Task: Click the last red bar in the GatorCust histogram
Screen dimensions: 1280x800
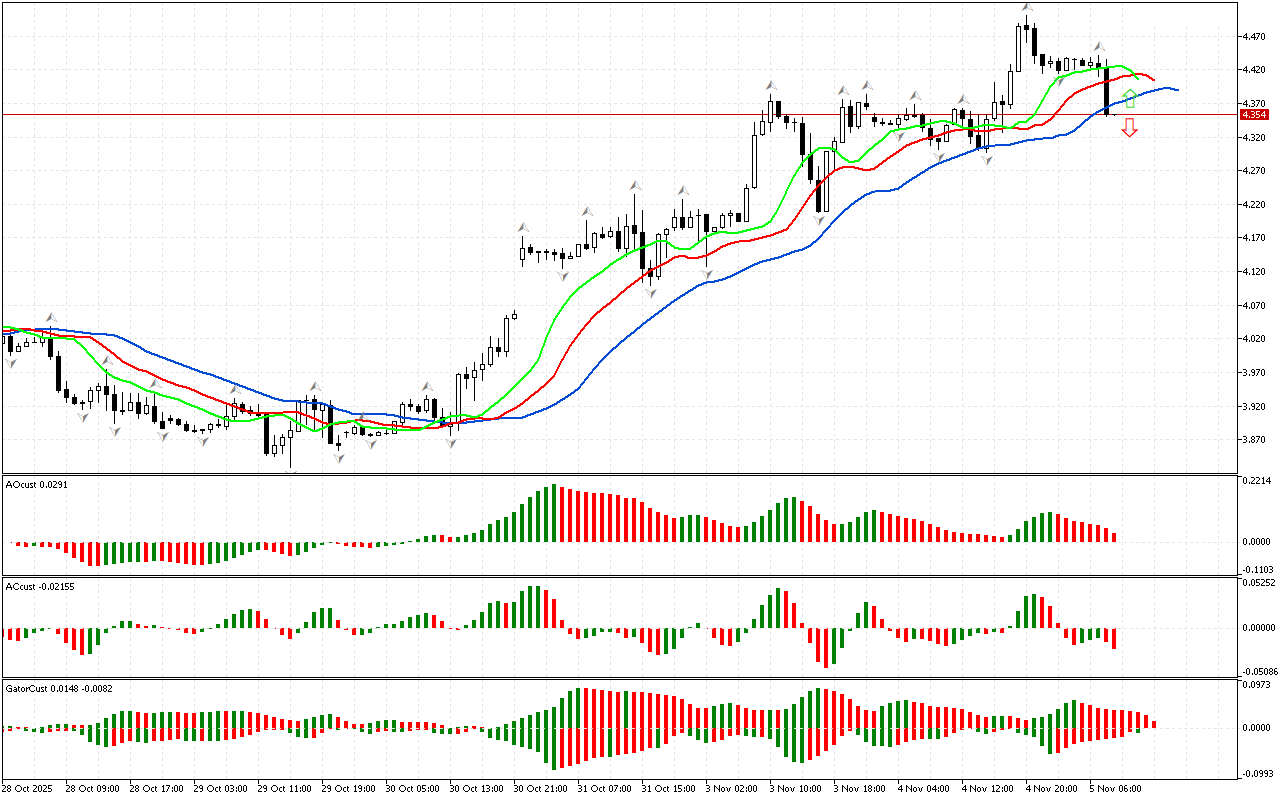Action: tap(1154, 724)
